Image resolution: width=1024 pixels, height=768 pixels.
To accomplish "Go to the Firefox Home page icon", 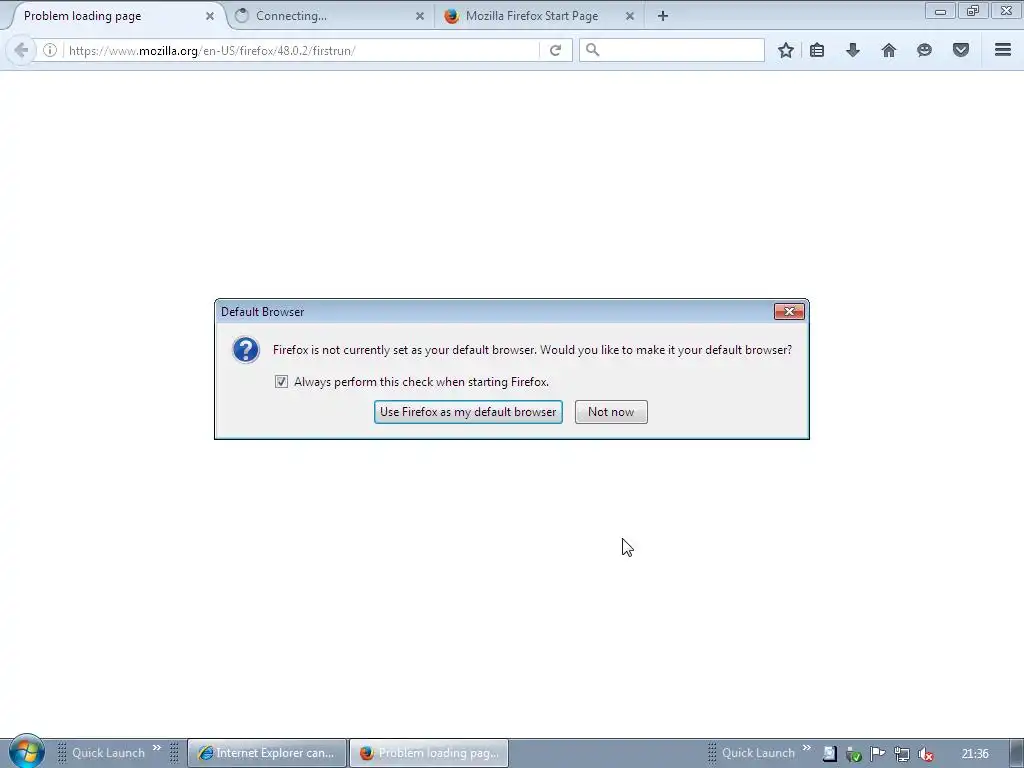I will pos(888,50).
